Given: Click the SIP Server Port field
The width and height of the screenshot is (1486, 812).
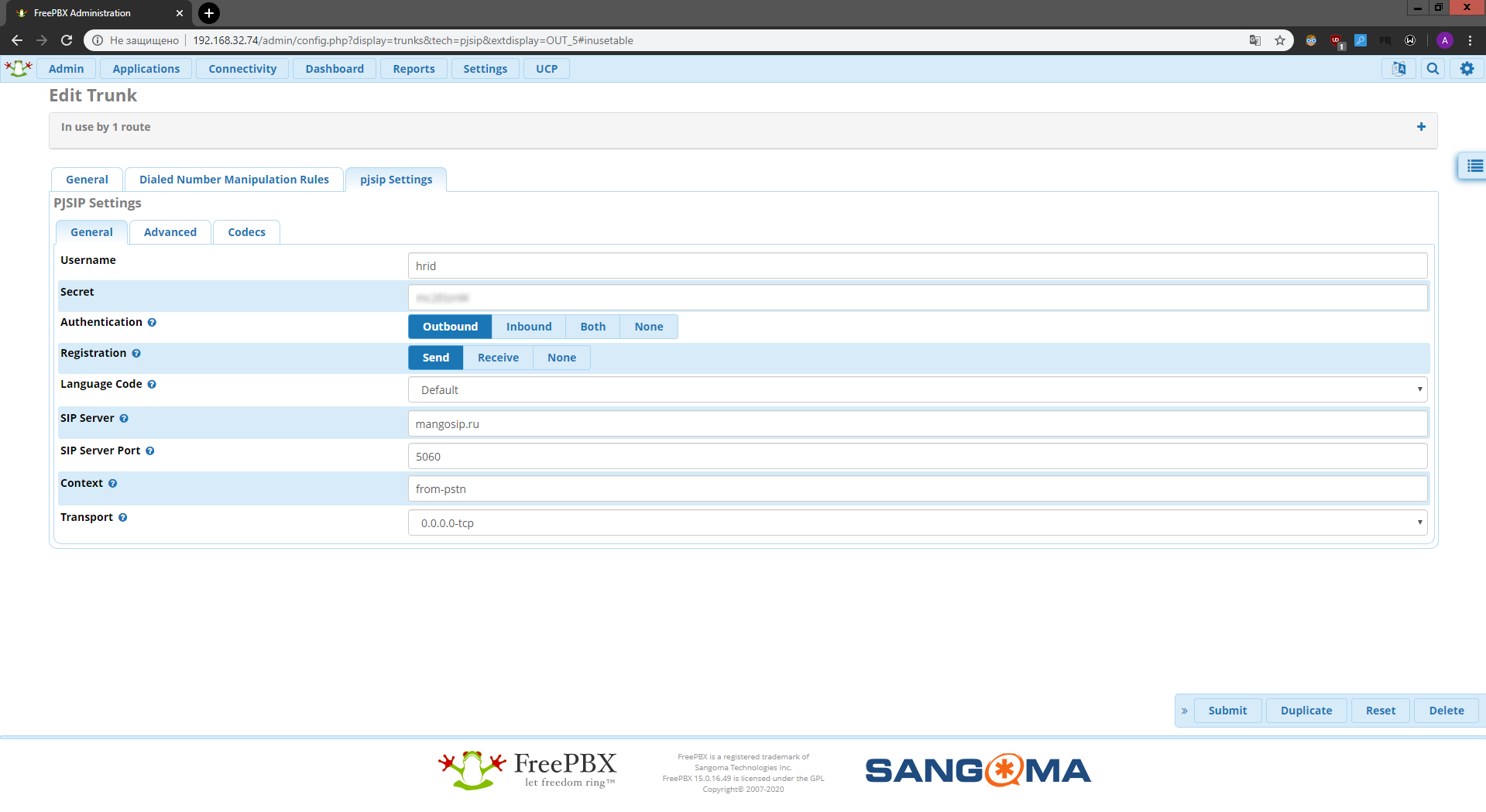Looking at the screenshot, I should click(x=918, y=456).
